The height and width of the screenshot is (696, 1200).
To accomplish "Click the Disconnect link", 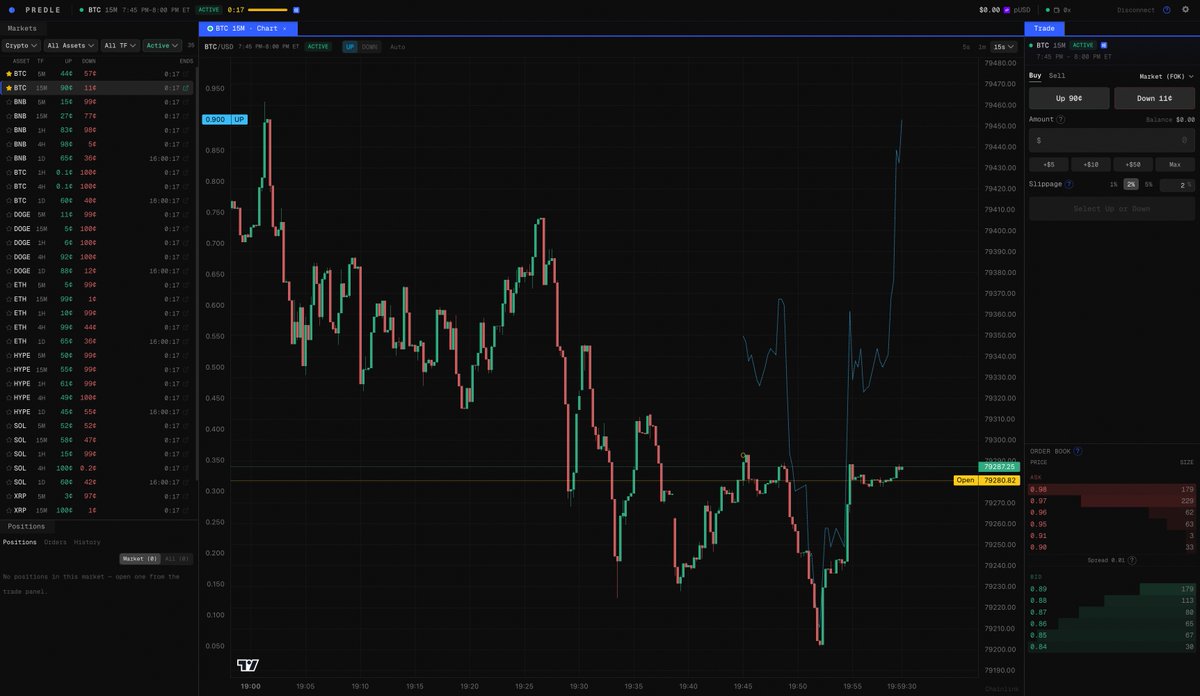I will tap(1135, 10).
